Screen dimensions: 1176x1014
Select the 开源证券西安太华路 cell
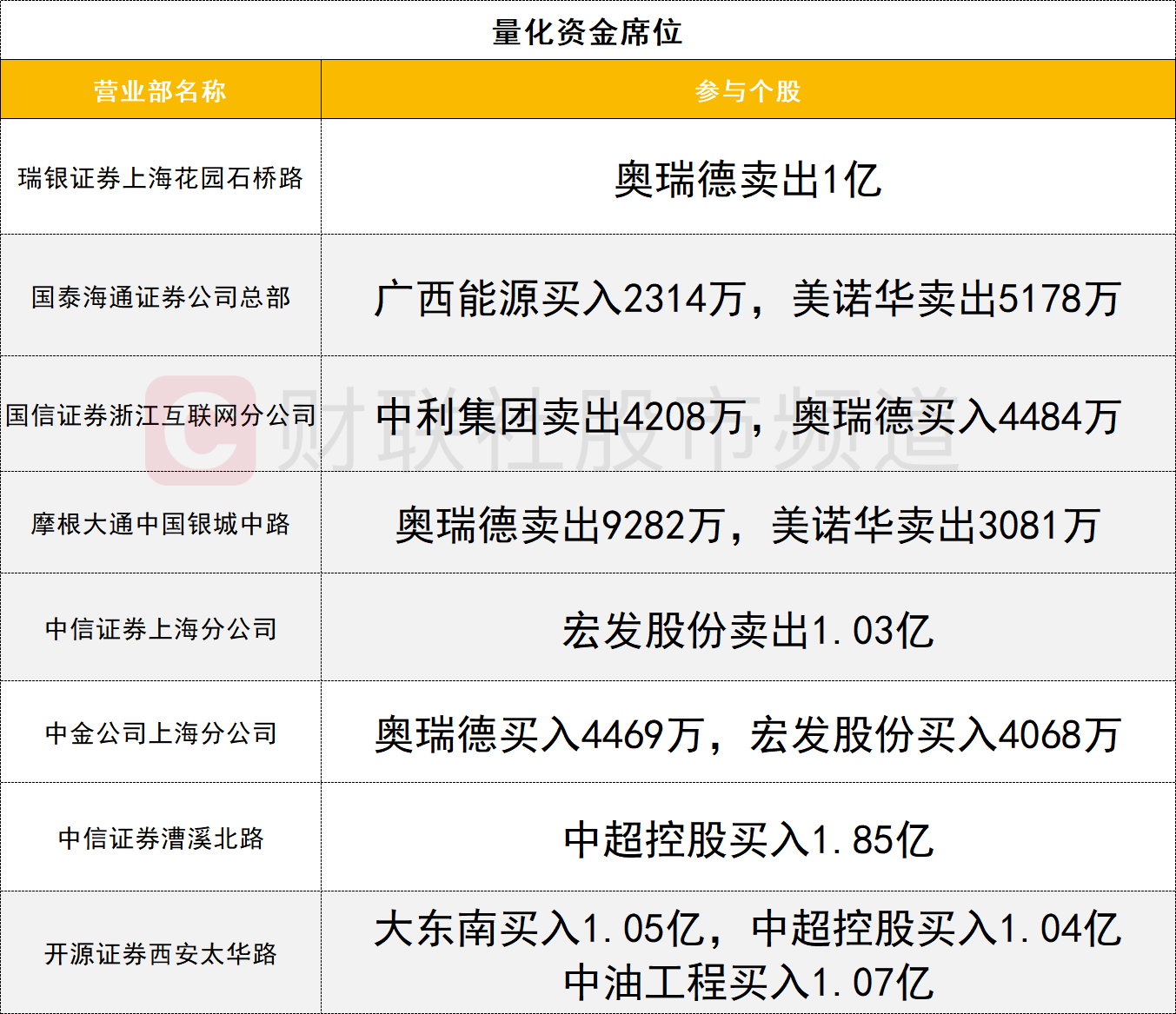tap(160, 954)
